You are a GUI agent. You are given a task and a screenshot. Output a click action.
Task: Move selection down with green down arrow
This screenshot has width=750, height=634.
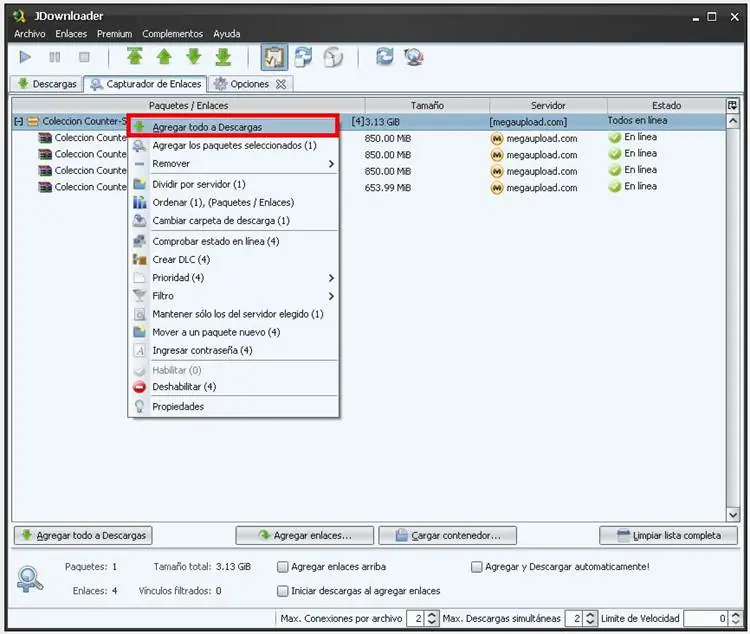194,56
